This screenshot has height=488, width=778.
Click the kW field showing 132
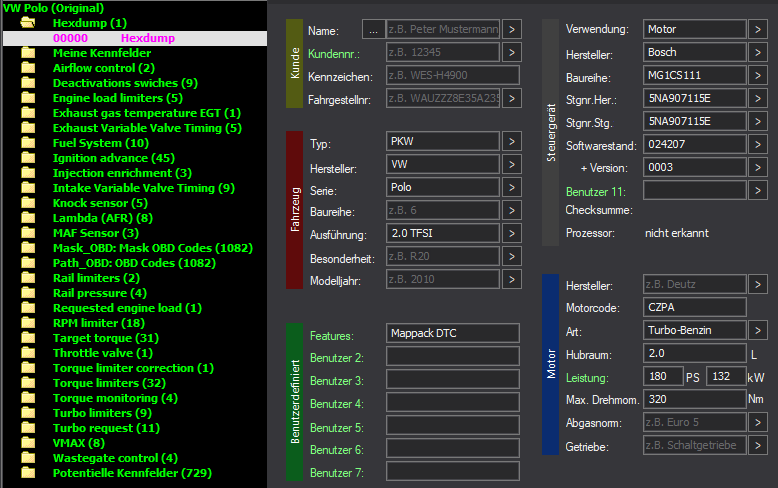click(726, 376)
